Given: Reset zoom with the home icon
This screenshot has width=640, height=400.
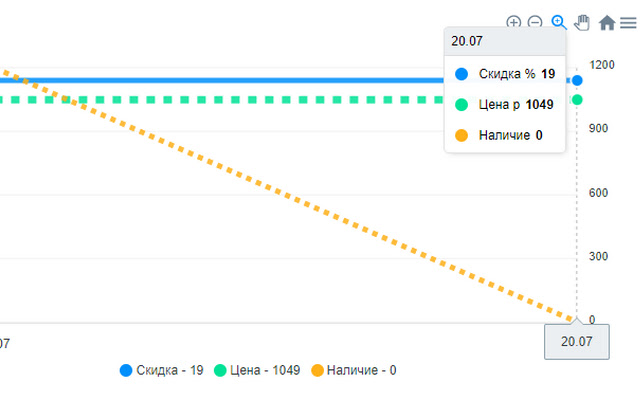Looking at the screenshot, I should tap(606, 22).
